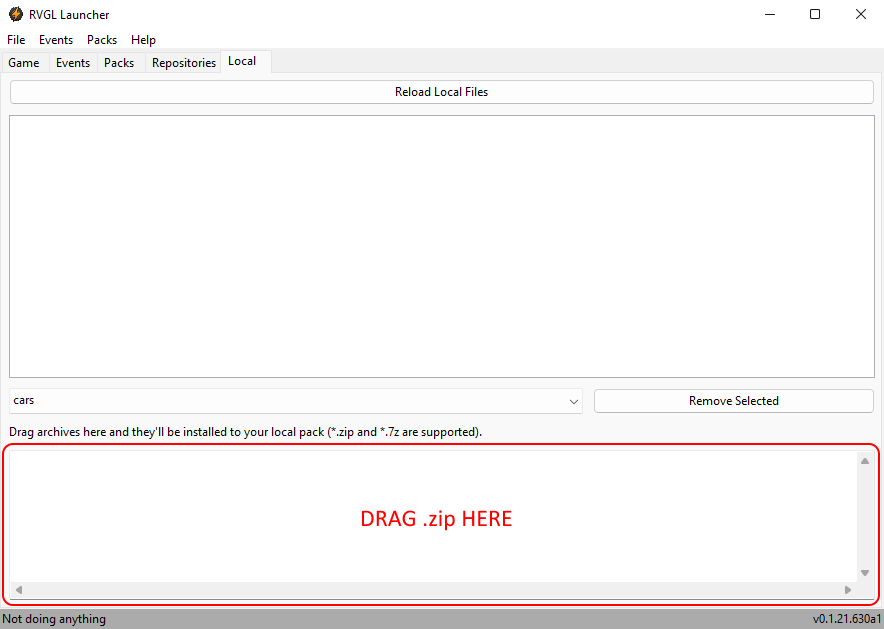Click the scroll up arrow in drop area
This screenshot has height=629, width=884.
click(x=865, y=461)
